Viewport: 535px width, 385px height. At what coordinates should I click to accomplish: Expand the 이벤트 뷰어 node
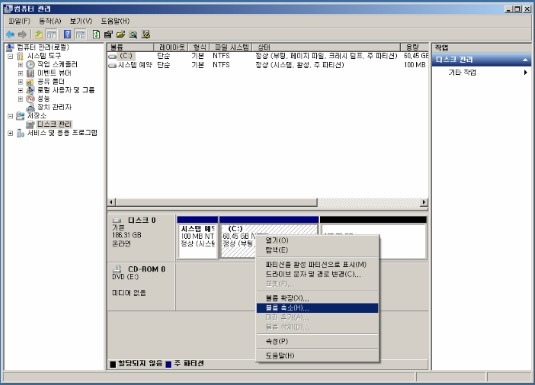20,73
